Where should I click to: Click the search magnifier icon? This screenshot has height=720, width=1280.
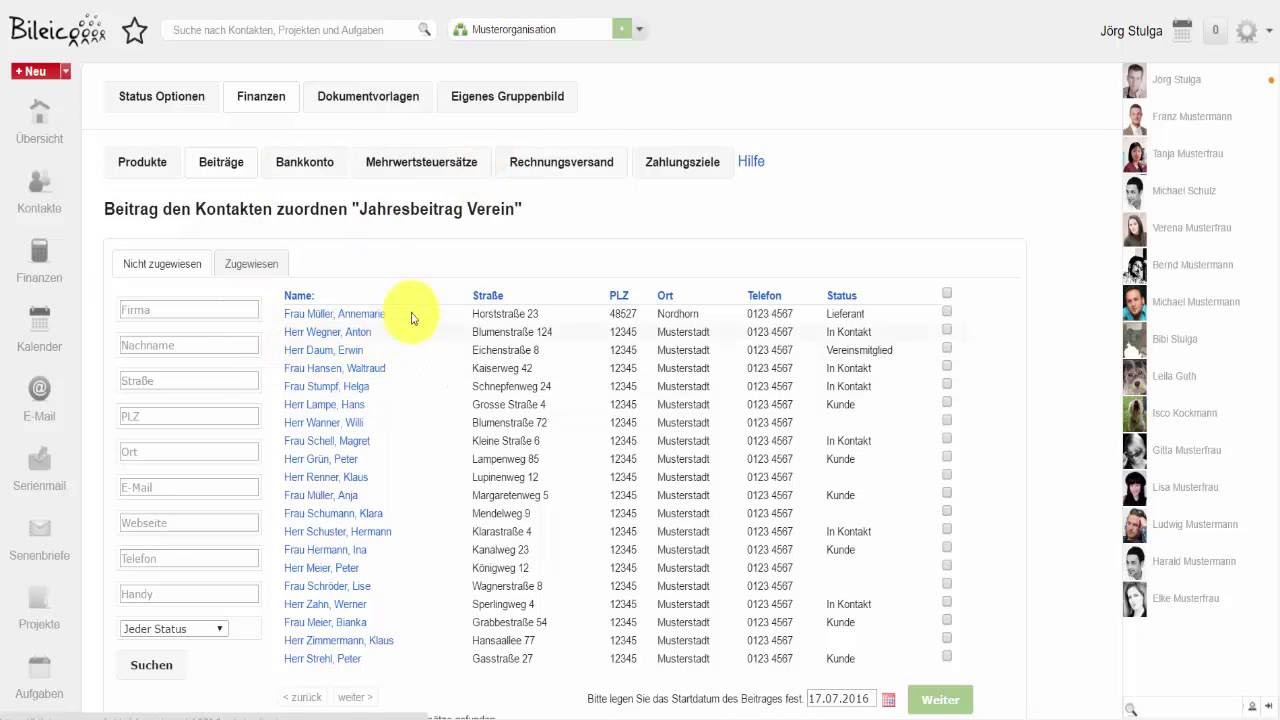(425, 30)
